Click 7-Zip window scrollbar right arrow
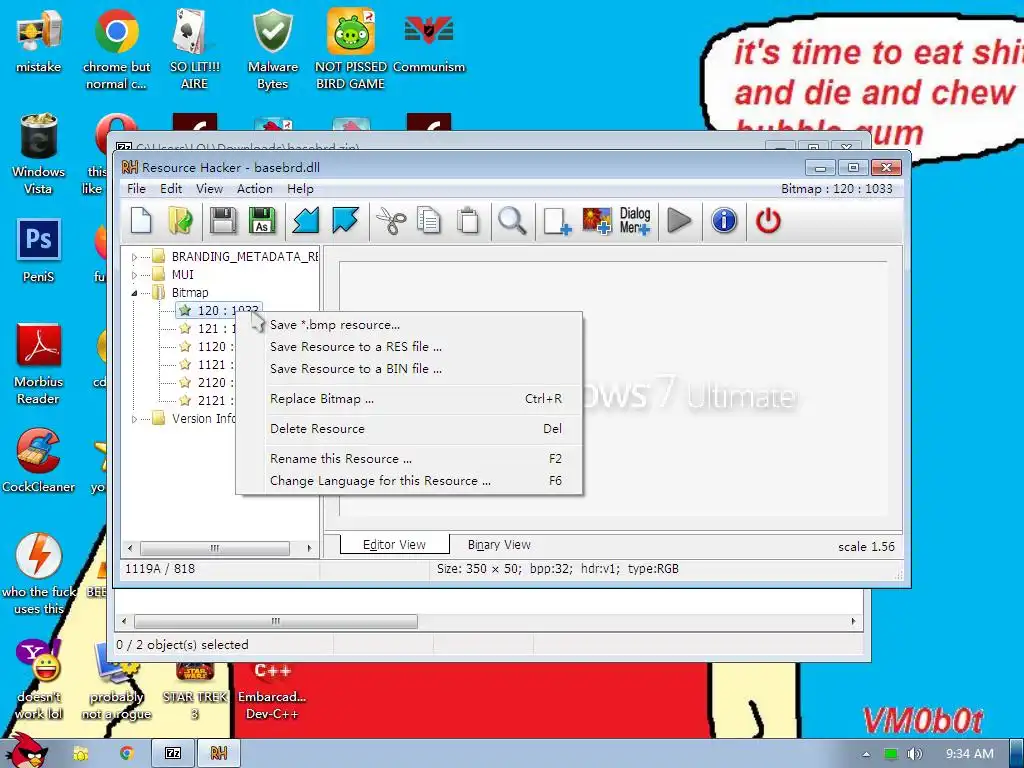This screenshot has width=1024, height=768. pyautogui.click(x=854, y=621)
